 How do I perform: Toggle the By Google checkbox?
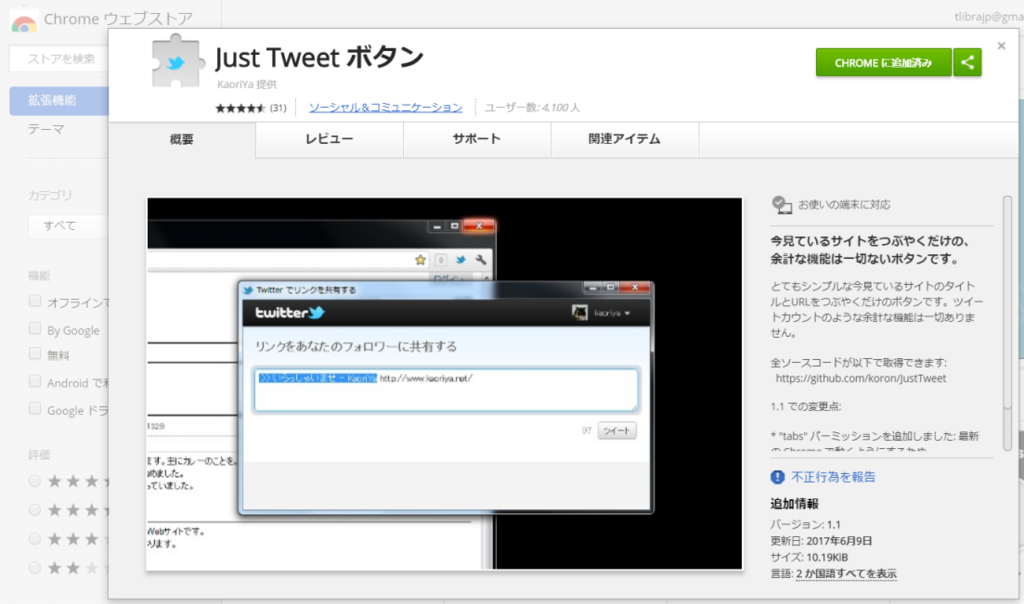[x=35, y=328]
